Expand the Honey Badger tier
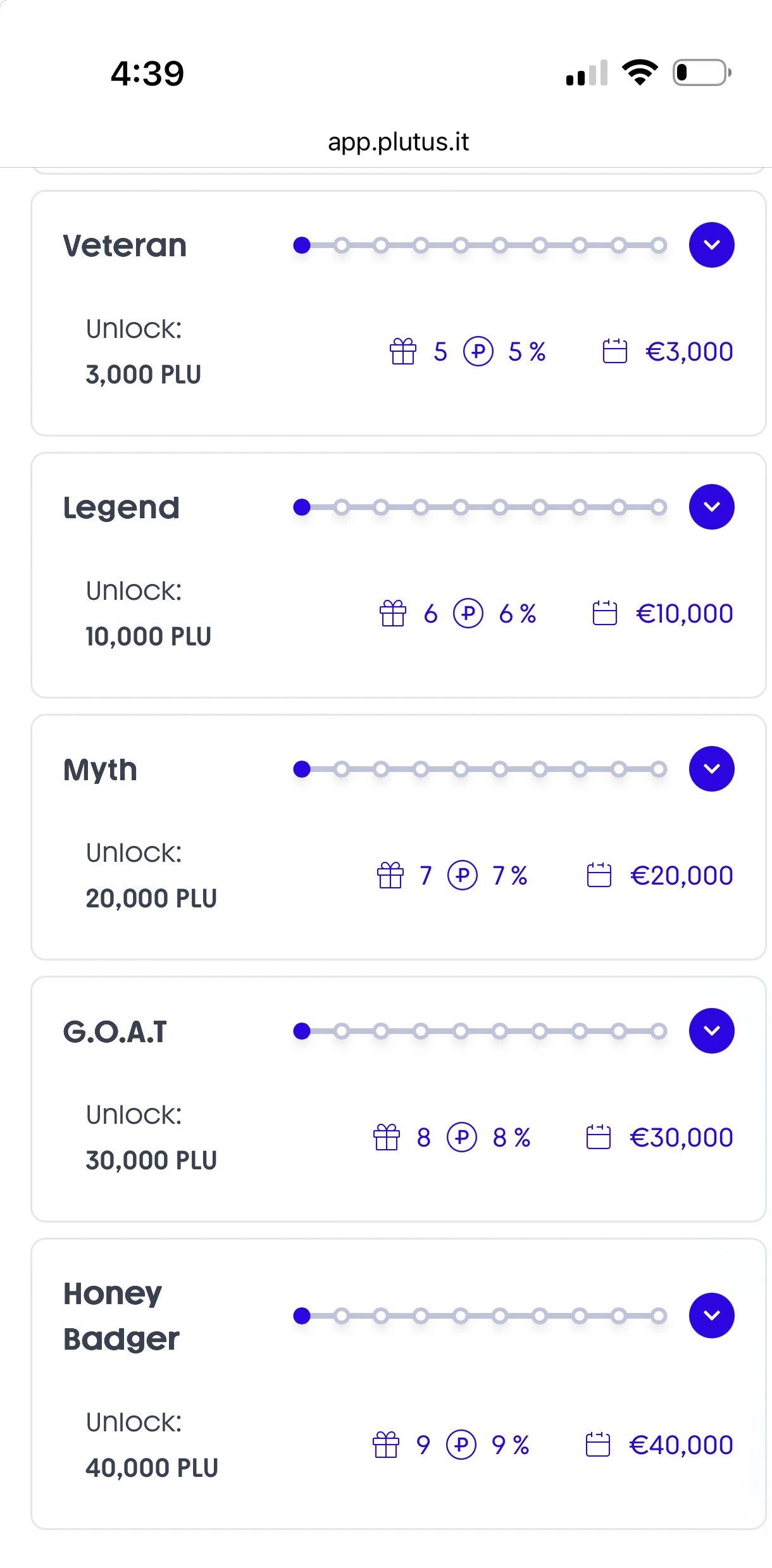Viewport: 772px width, 1568px height. pyautogui.click(x=711, y=1316)
